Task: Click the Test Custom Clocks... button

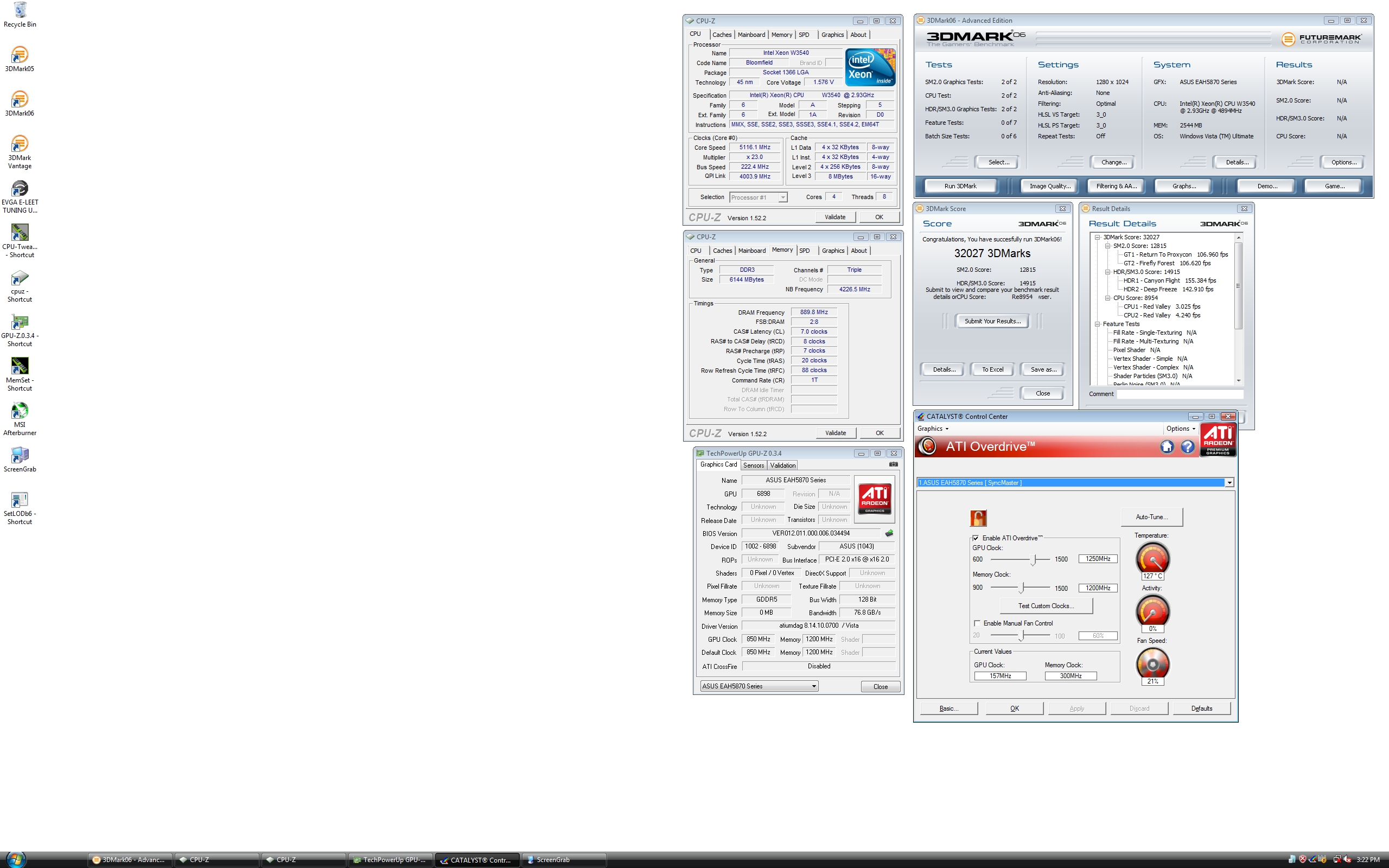Action: coord(1046,606)
